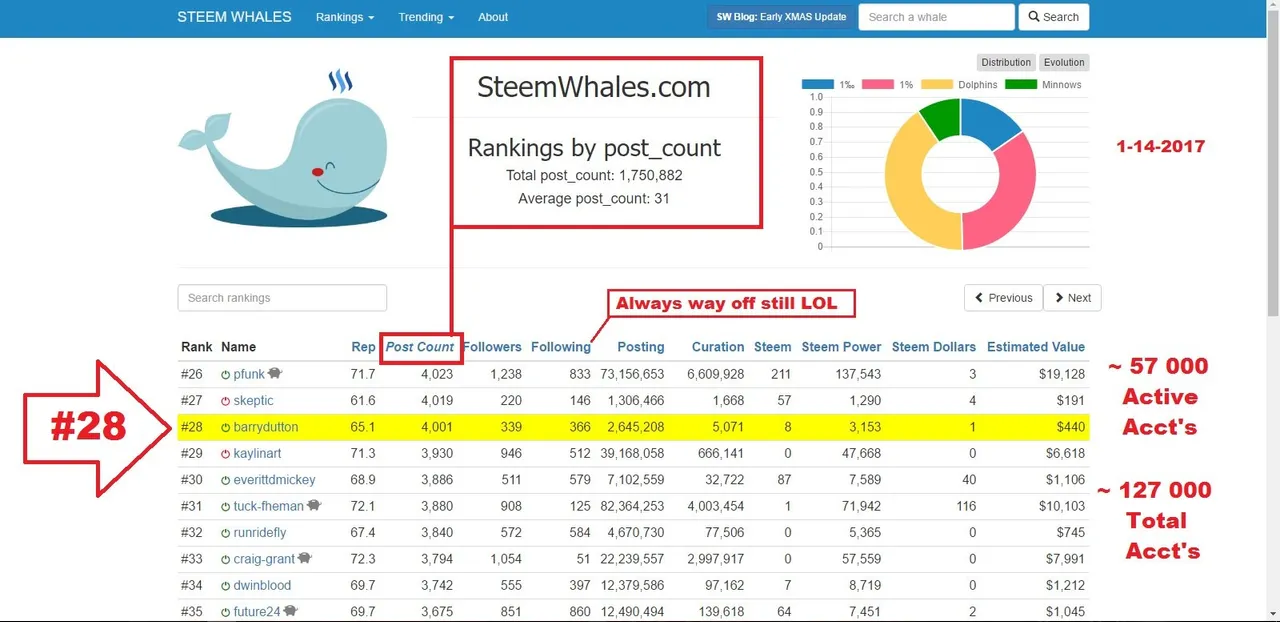The height and width of the screenshot is (622, 1280).
Task: Open pfunk's profile link
Action: [249, 375]
